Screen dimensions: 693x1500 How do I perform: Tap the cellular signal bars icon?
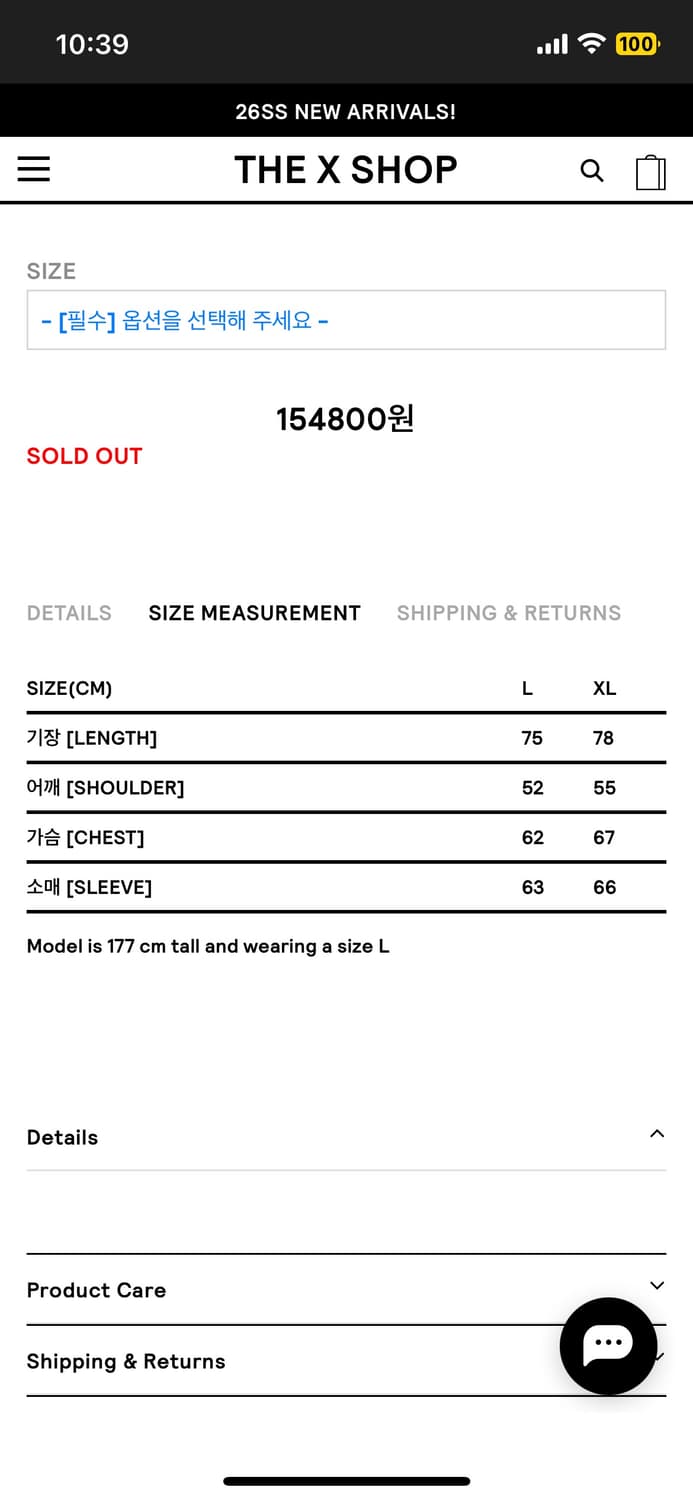[x=552, y=44]
